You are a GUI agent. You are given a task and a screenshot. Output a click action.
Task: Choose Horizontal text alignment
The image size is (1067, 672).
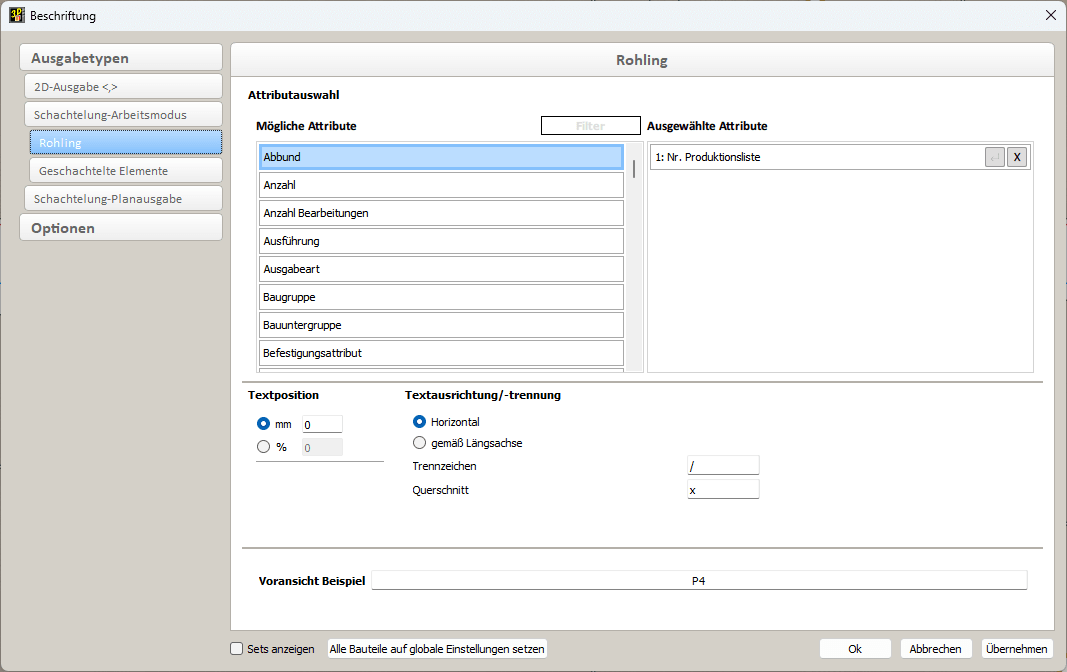point(419,422)
